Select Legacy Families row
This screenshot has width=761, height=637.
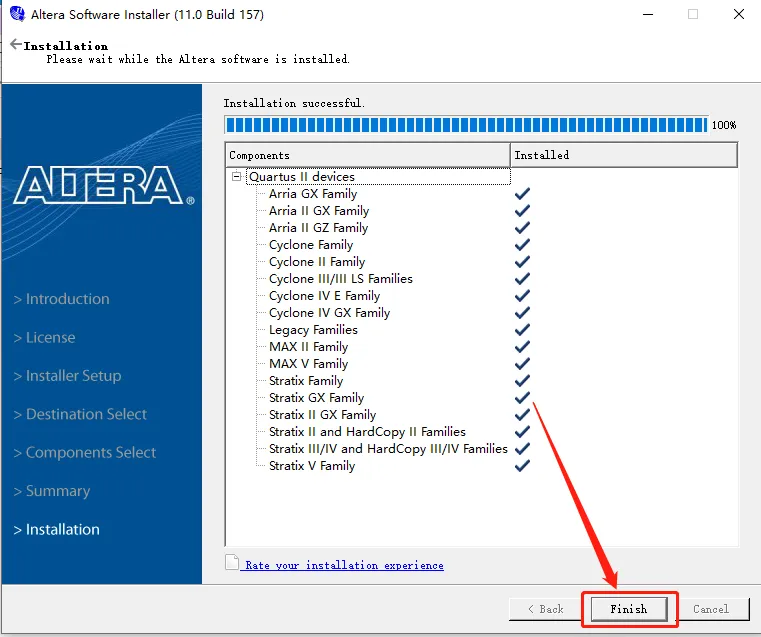(x=313, y=330)
